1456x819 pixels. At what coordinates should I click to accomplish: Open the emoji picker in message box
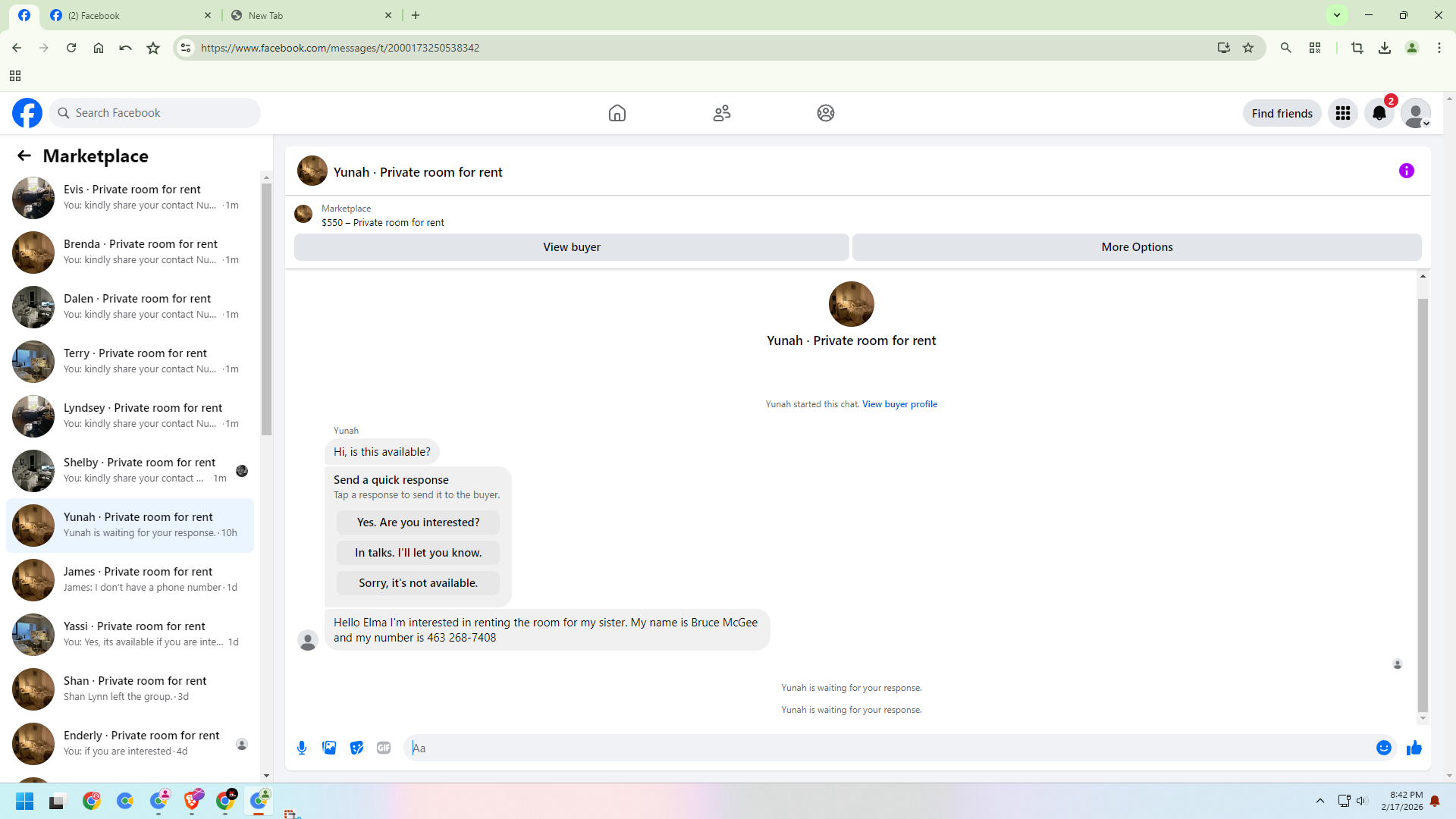pos(1384,748)
